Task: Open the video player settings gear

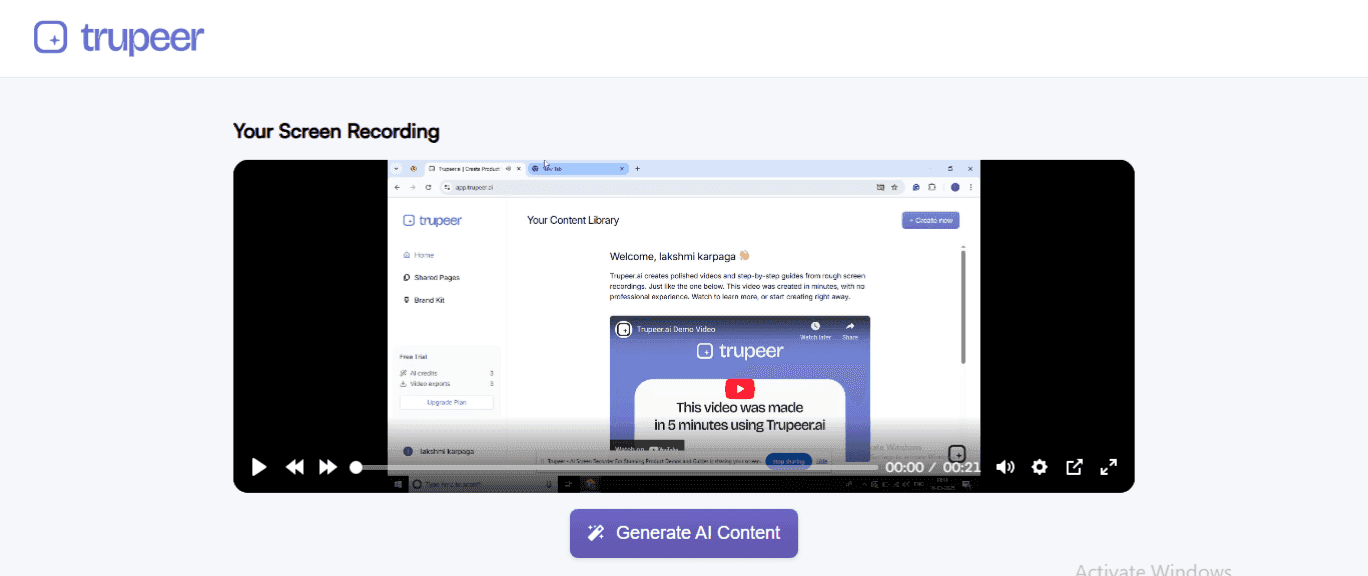Action: (x=1039, y=467)
